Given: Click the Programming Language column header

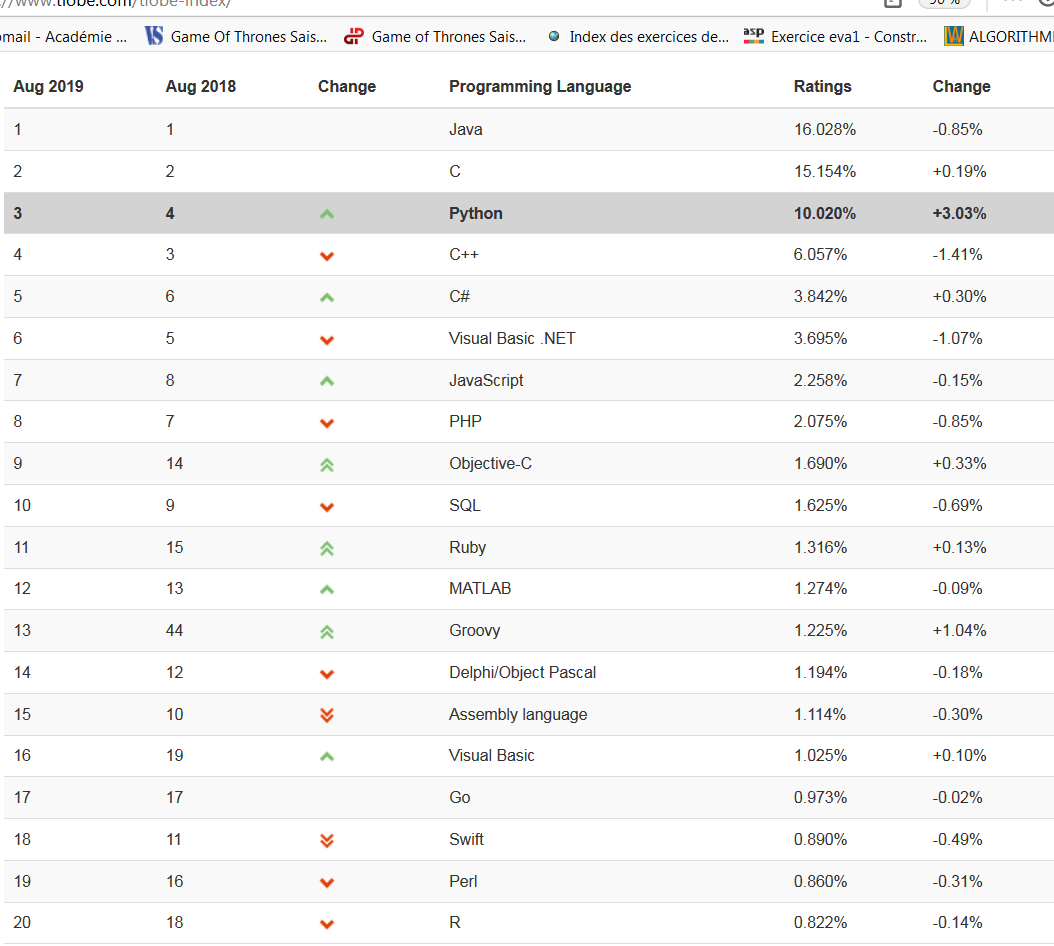Looking at the screenshot, I should [x=540, y=86].
